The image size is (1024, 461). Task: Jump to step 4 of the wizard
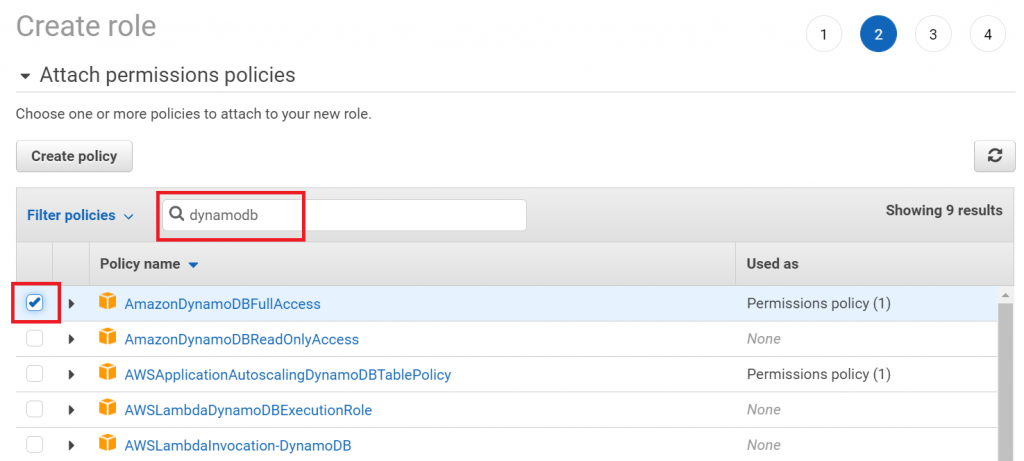[x=988, y=34]
